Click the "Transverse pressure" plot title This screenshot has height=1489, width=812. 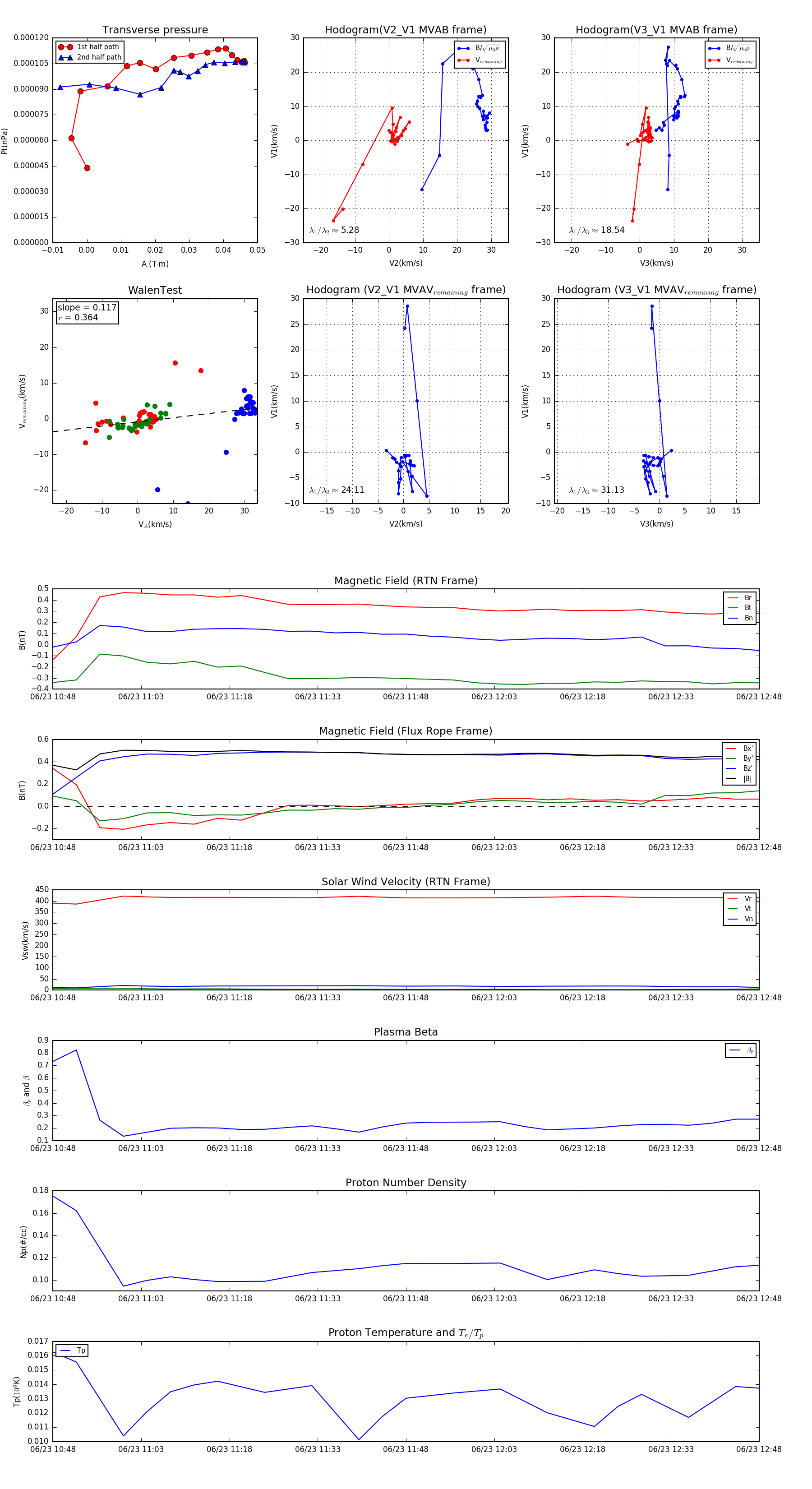click(x=155, y=30)
